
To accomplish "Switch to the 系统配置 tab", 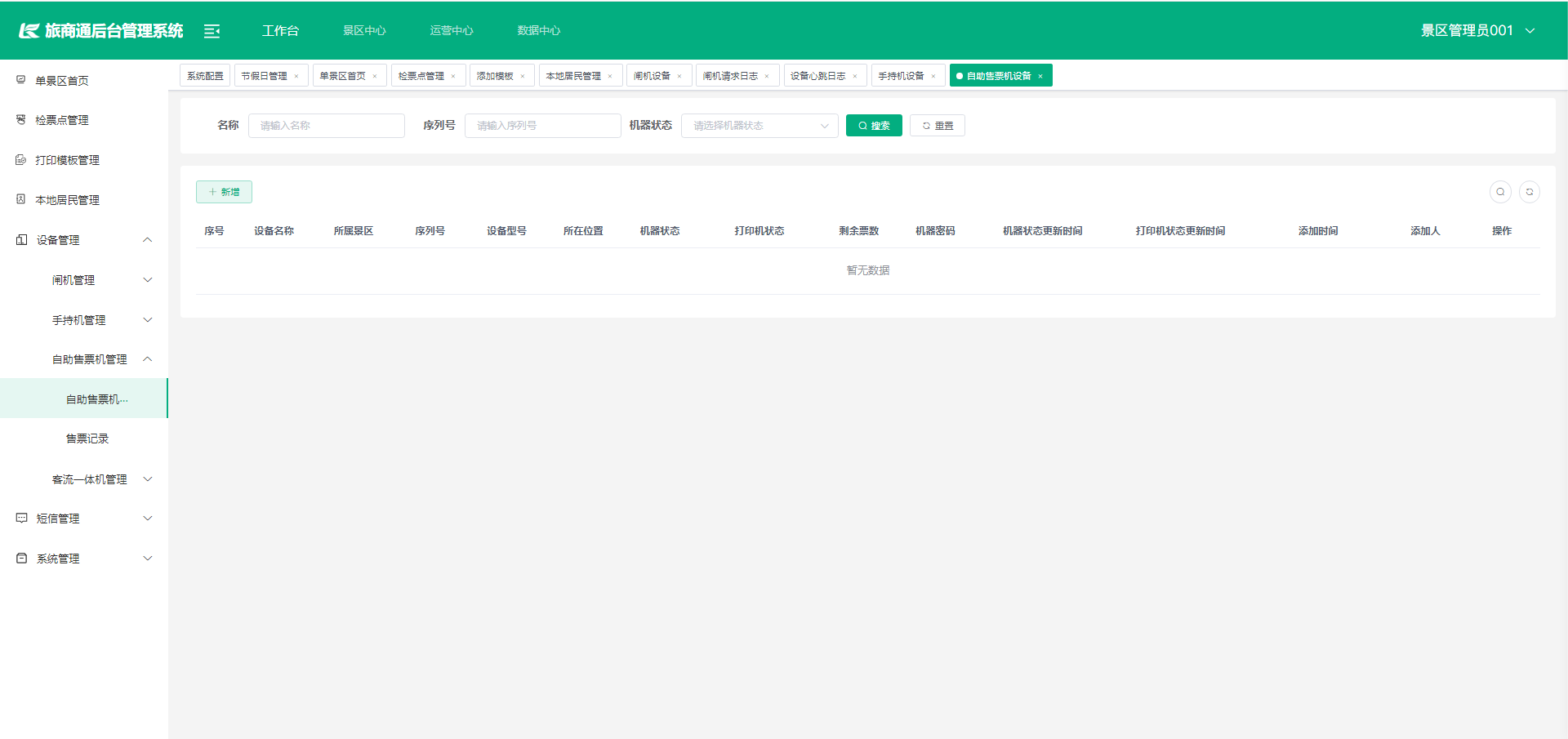I will (205, 76).
